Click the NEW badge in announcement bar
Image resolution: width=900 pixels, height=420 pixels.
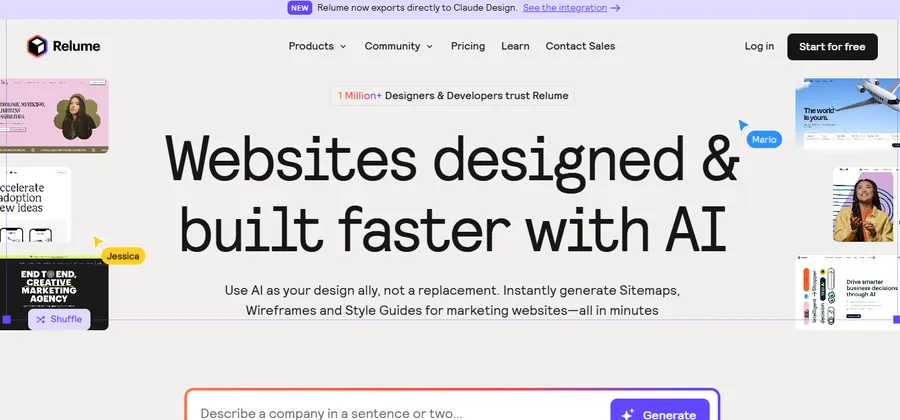pos(300,8)
